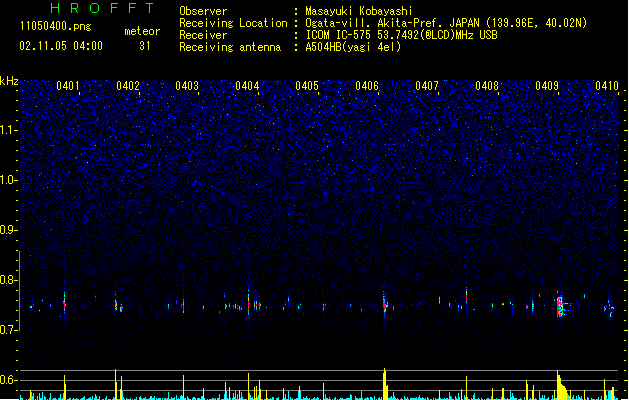Click the 0.9 frequency axis label

[x=9, y=230]
